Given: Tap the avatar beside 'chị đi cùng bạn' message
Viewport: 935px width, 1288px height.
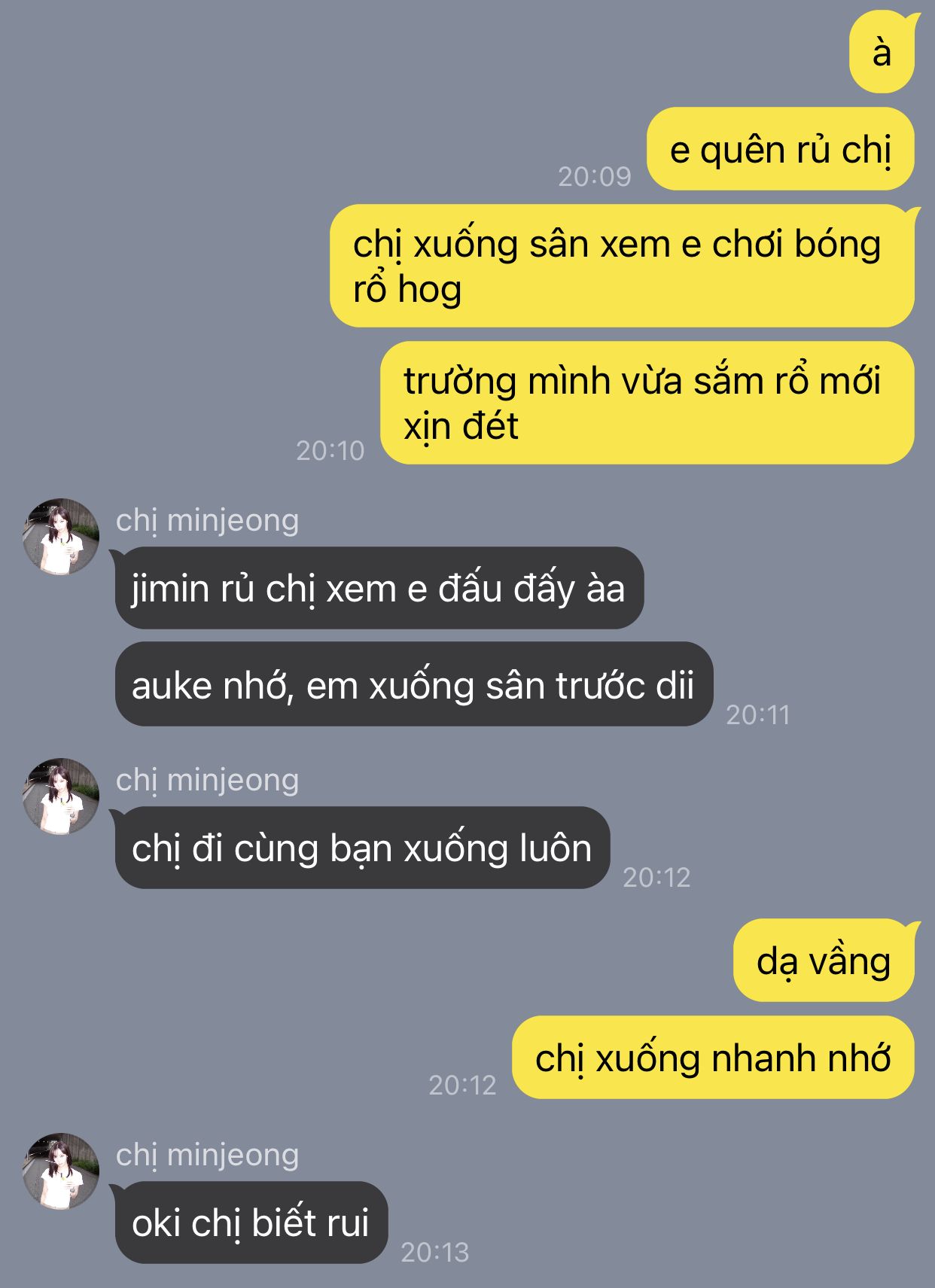Looking at the screenshot, I should pos(60,796).
